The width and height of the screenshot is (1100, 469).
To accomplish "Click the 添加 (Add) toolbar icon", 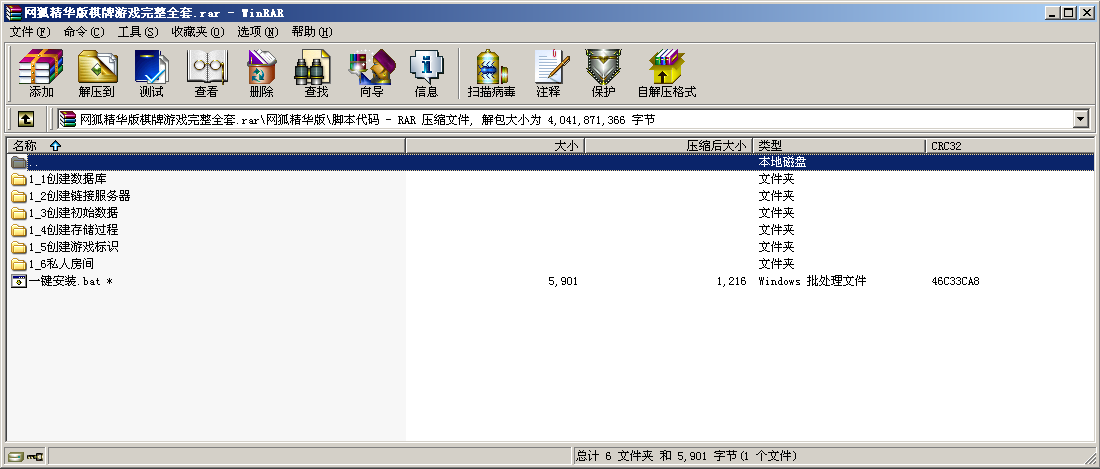I will click(x=41, y=74).
